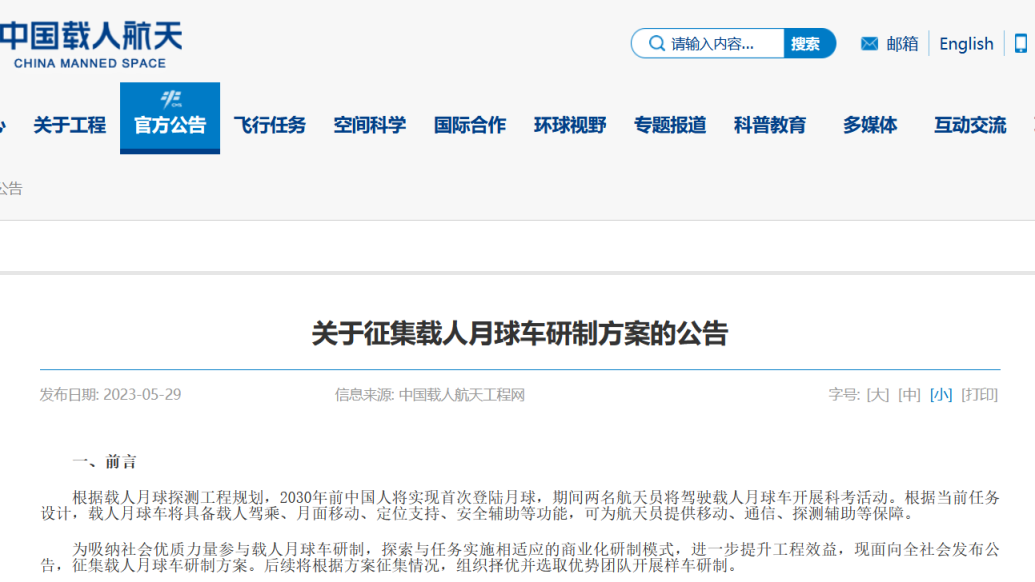The height and width of the screenshot is (582, 1035).
Task: Set font size to 大 (large)
Action: point(877,395)
